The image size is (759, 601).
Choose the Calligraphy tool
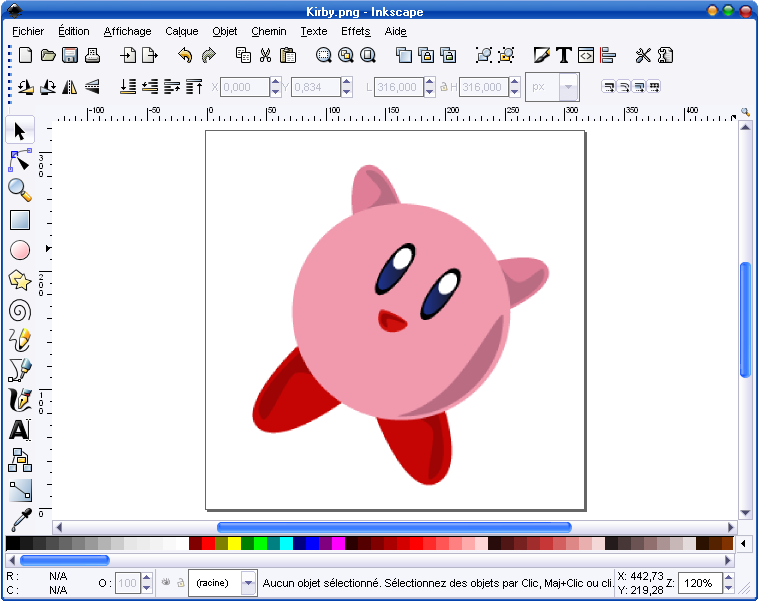click(x=20, y=400)
